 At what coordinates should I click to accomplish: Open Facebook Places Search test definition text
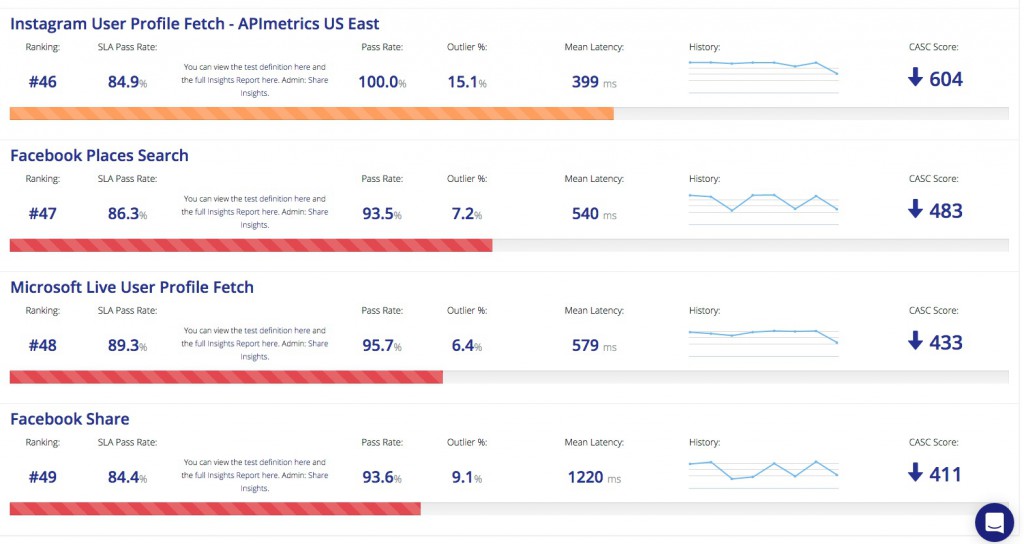click(x=255, y=212)
